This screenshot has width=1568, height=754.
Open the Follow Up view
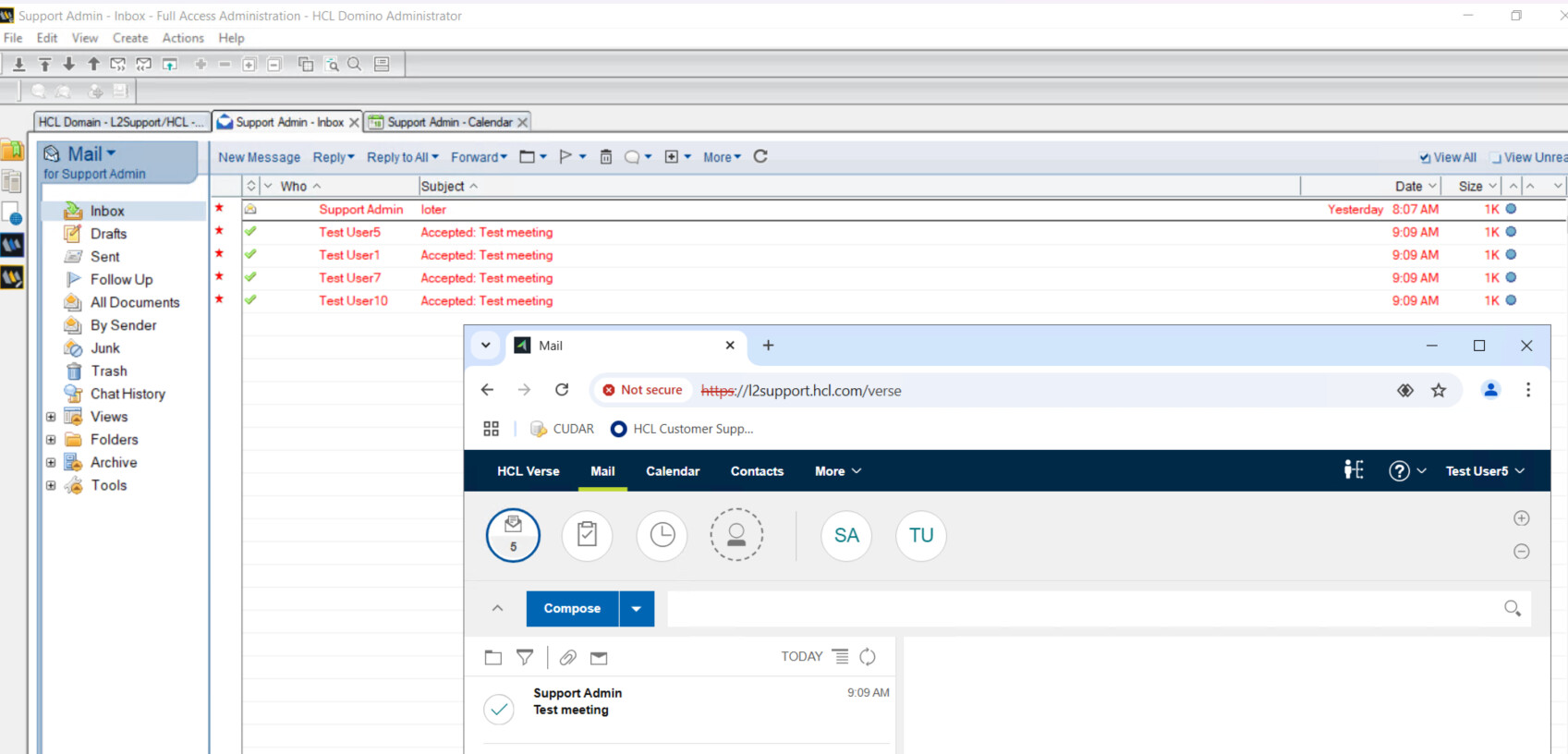(121, 279)
